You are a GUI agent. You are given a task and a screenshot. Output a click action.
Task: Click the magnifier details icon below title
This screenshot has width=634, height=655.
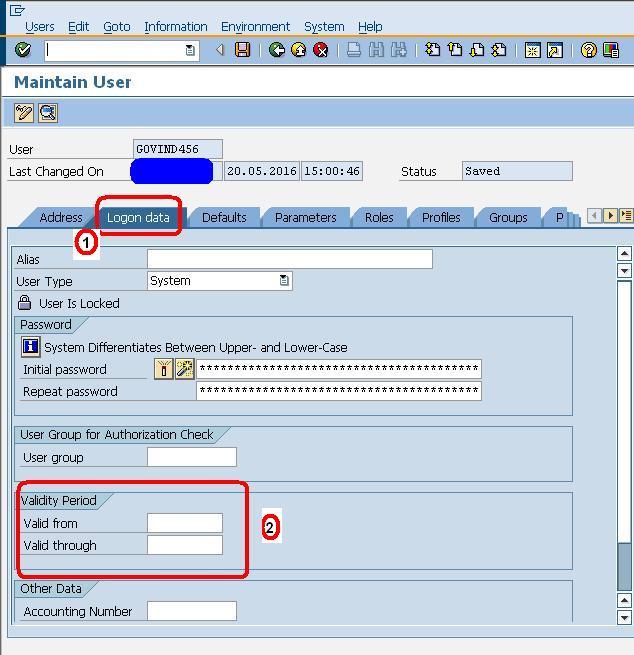point(48,113)
